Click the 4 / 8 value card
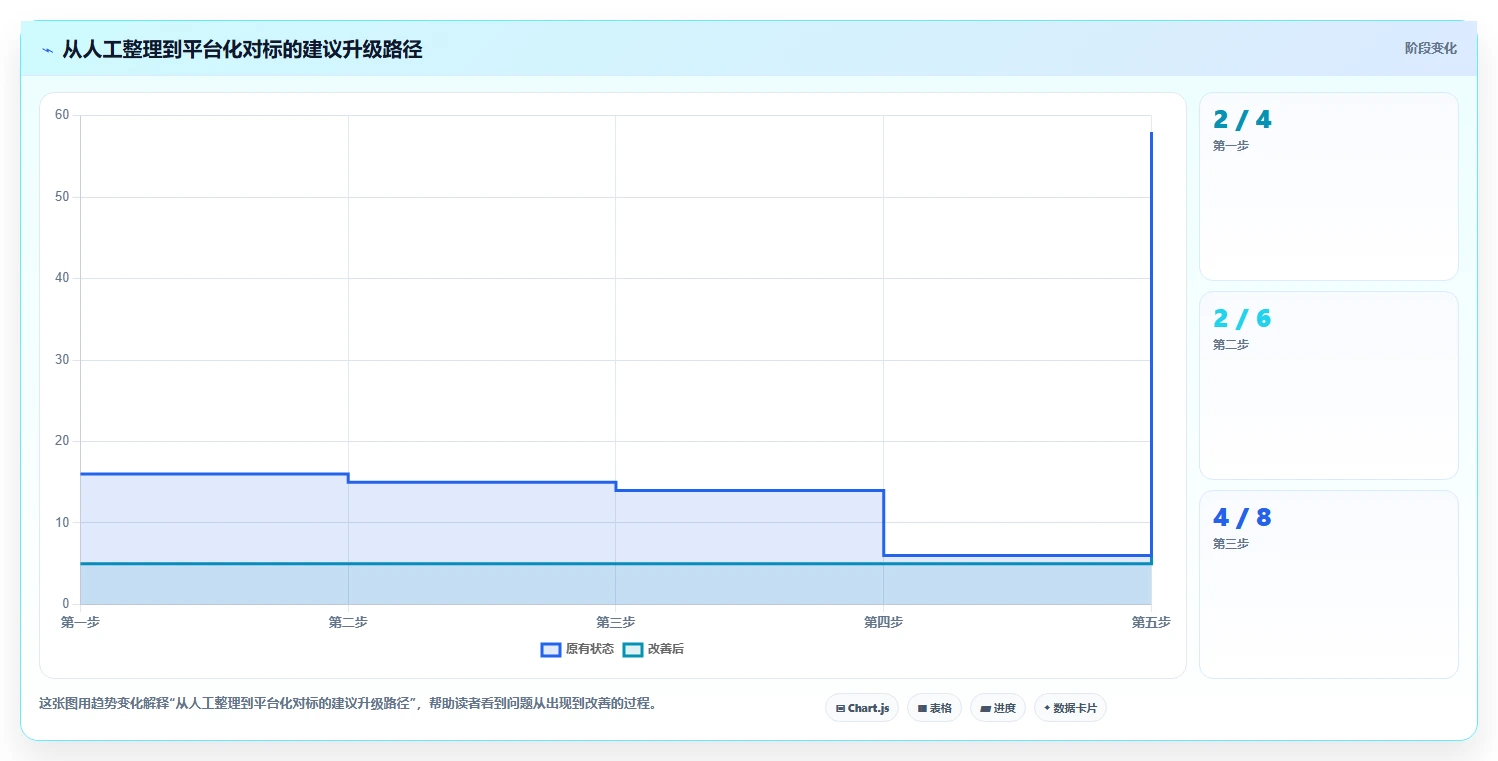 (x=1329, y=585)
